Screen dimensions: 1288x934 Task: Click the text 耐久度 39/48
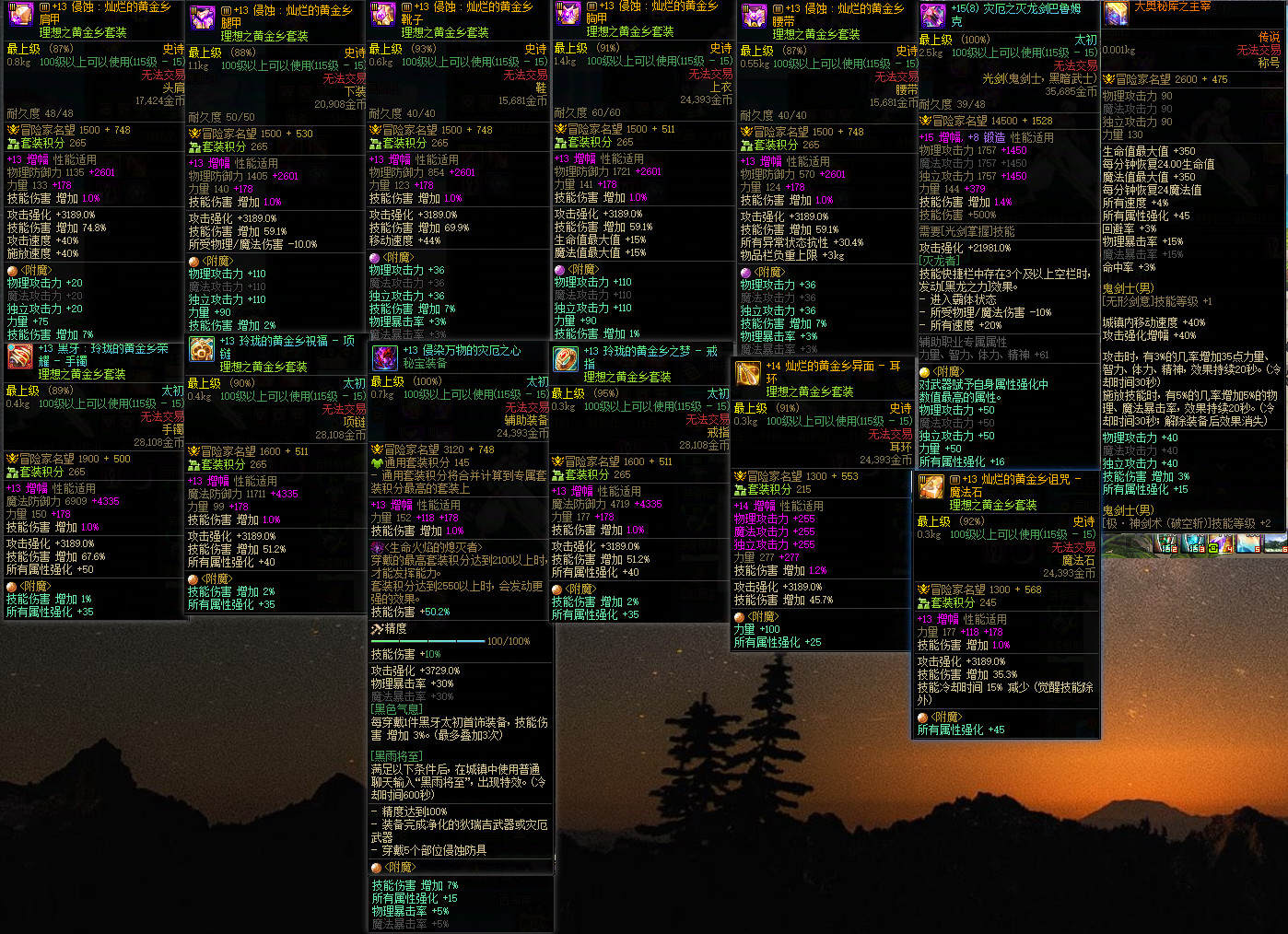coord(952,104)
